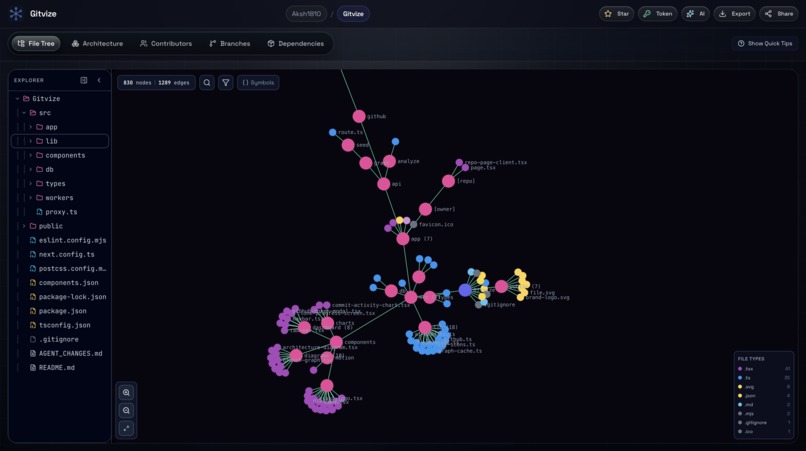Screen dimensions: 806x451
Task: Open the AI button
Action: 695,14
